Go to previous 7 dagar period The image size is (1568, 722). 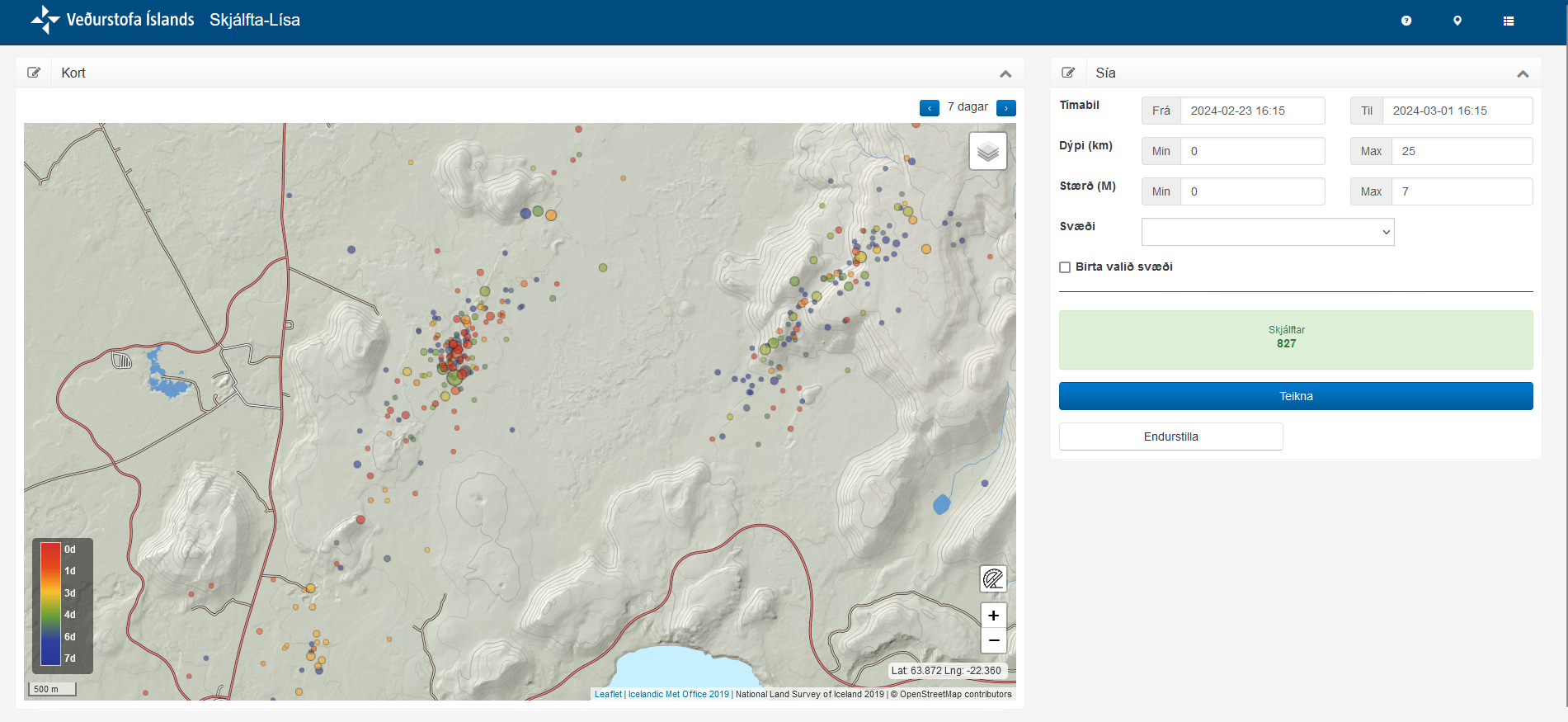pyautogui.click(x=929, y=108)
